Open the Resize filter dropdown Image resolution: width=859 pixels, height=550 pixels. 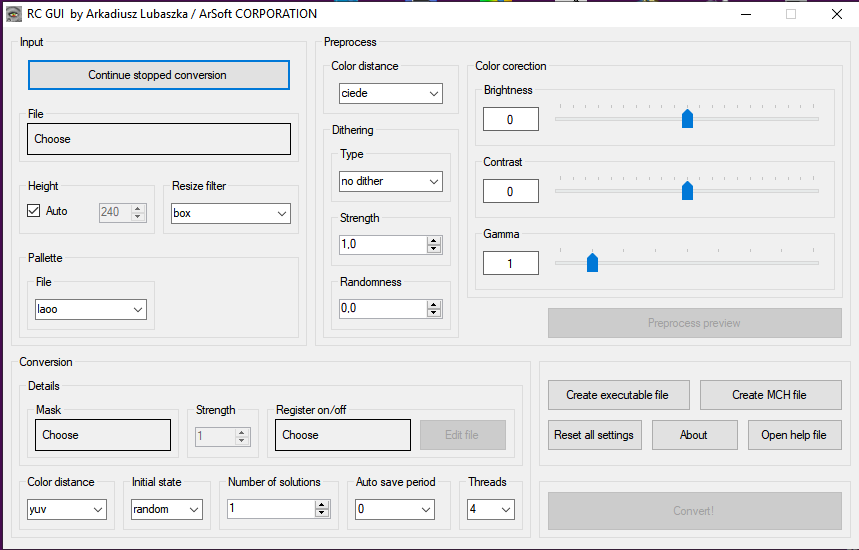pyautogui.click(x=231, y=213)
